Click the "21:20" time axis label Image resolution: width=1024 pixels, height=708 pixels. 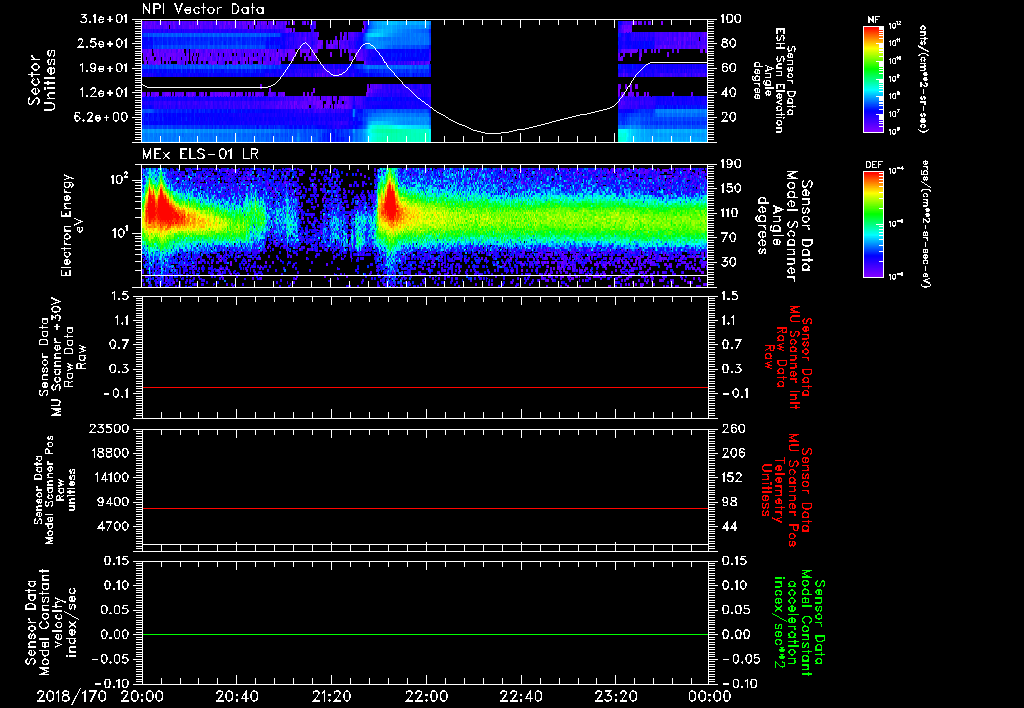pos(331,696)
